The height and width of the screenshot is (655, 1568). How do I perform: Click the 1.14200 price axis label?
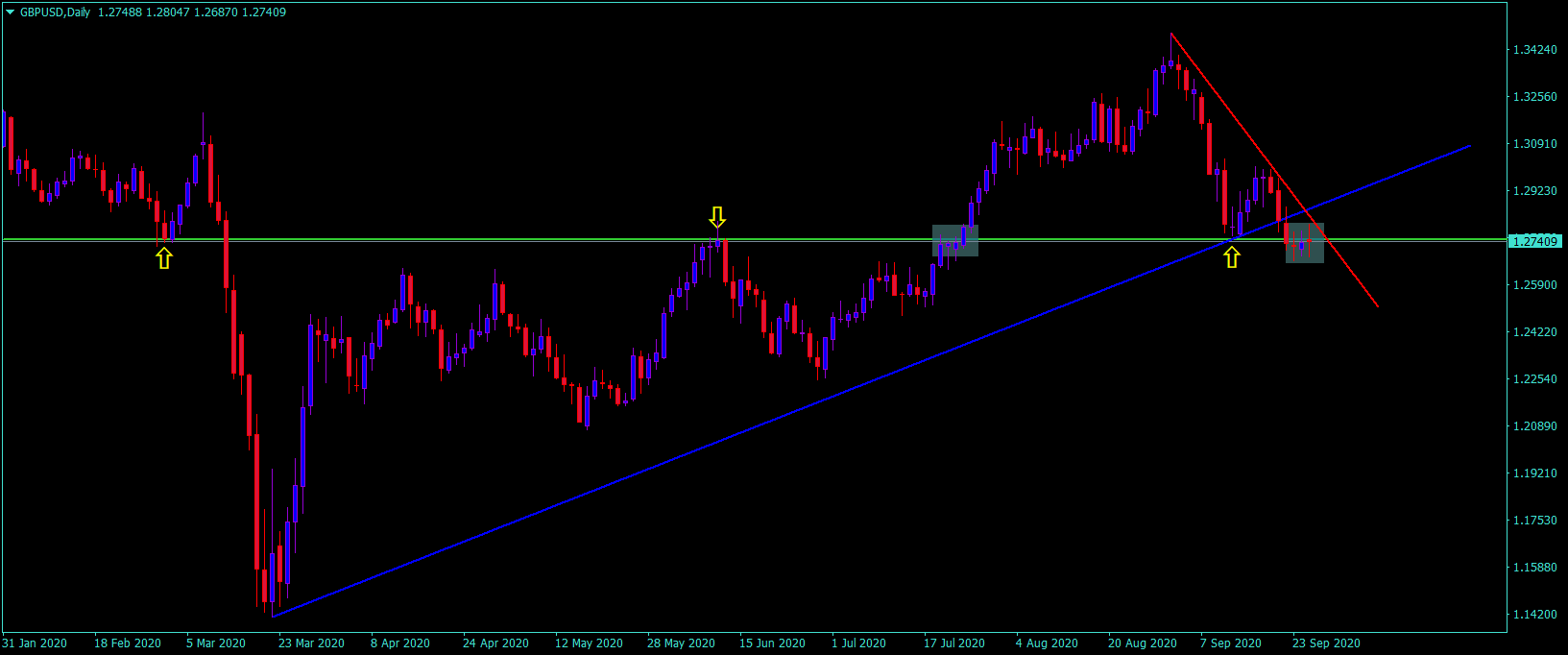tap(1534, 615)
